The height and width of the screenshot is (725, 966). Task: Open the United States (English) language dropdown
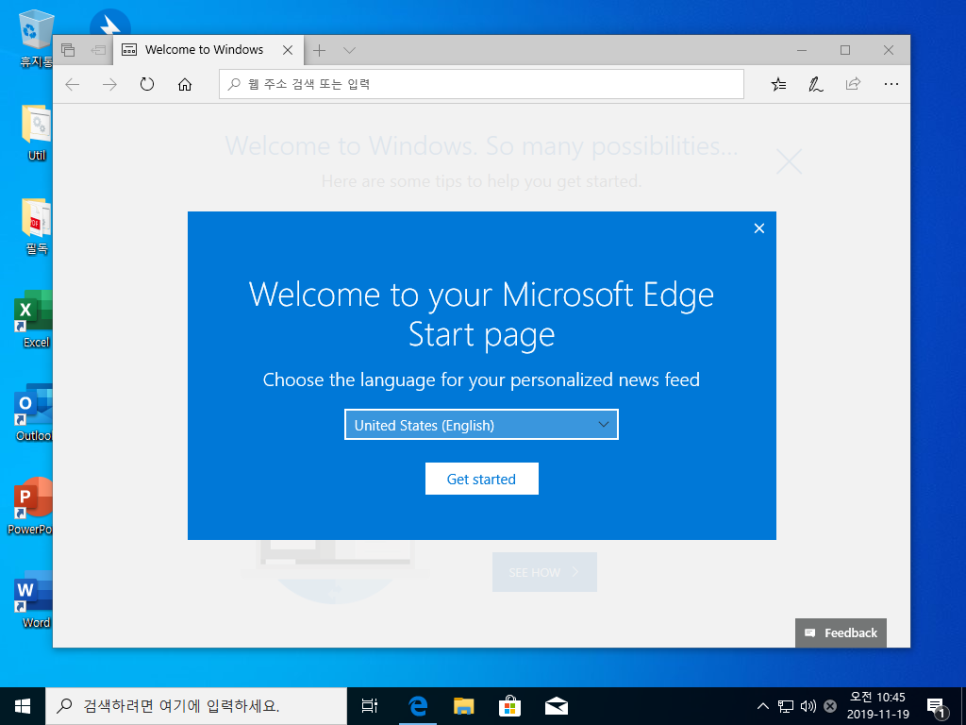click(x=481, y=425)
